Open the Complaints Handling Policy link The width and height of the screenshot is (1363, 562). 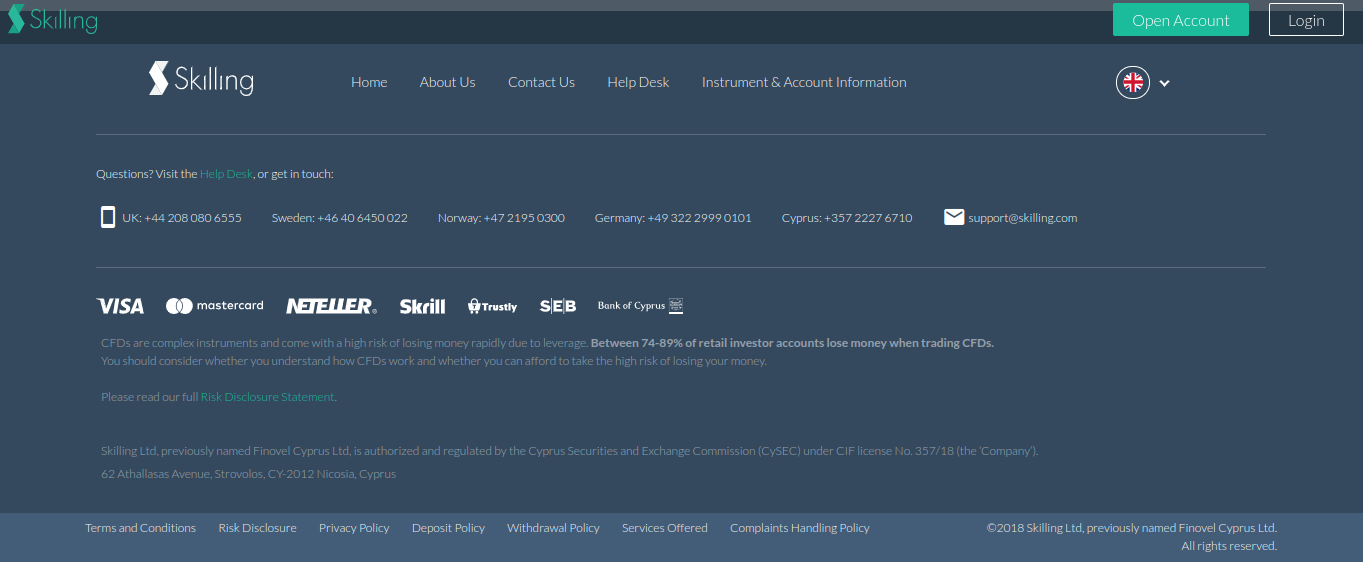(800, 528)
